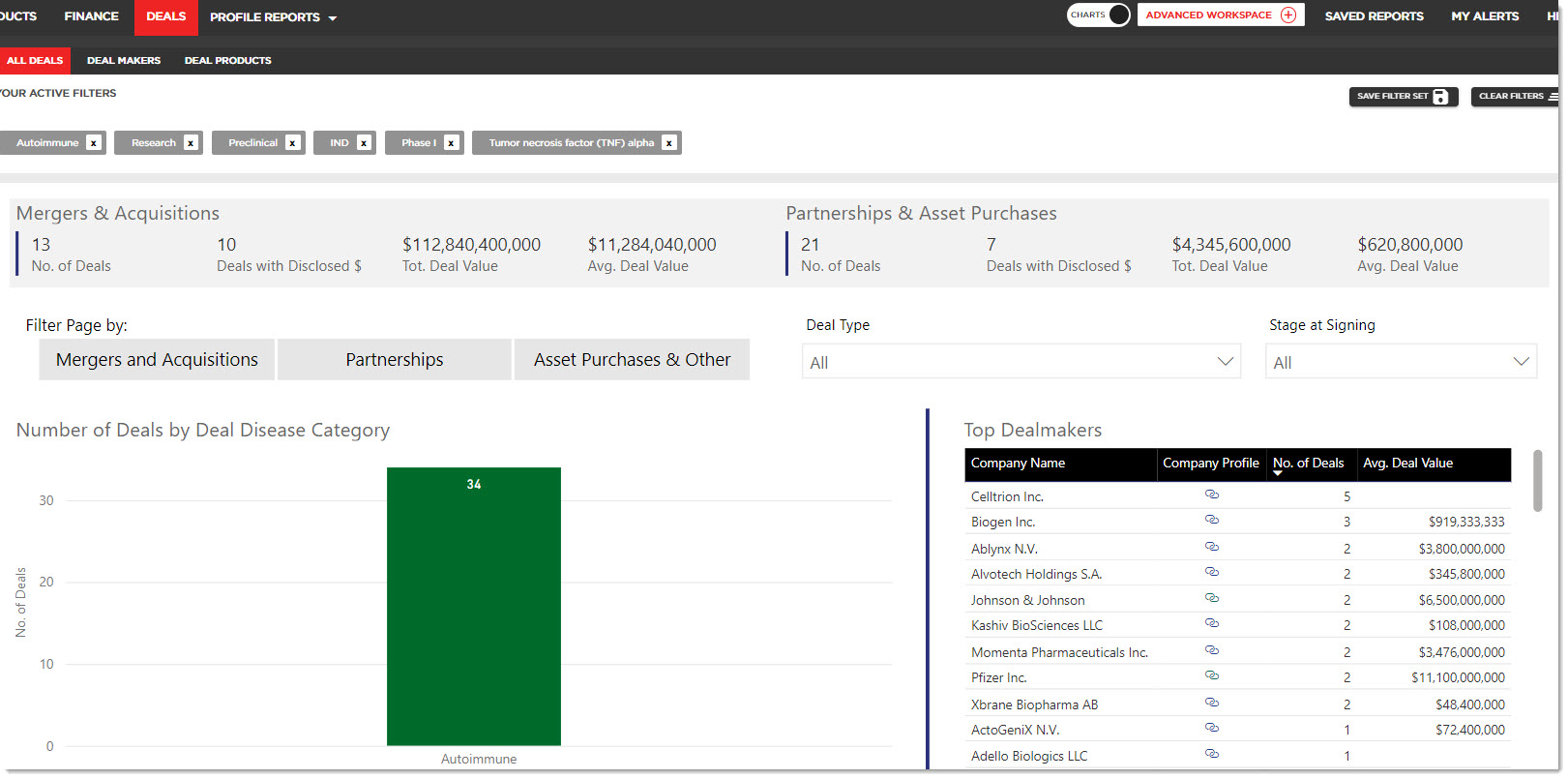The image size is (1568, 779).
Task: Click the Clear Filters button
Action: (x=1516, y=96)
